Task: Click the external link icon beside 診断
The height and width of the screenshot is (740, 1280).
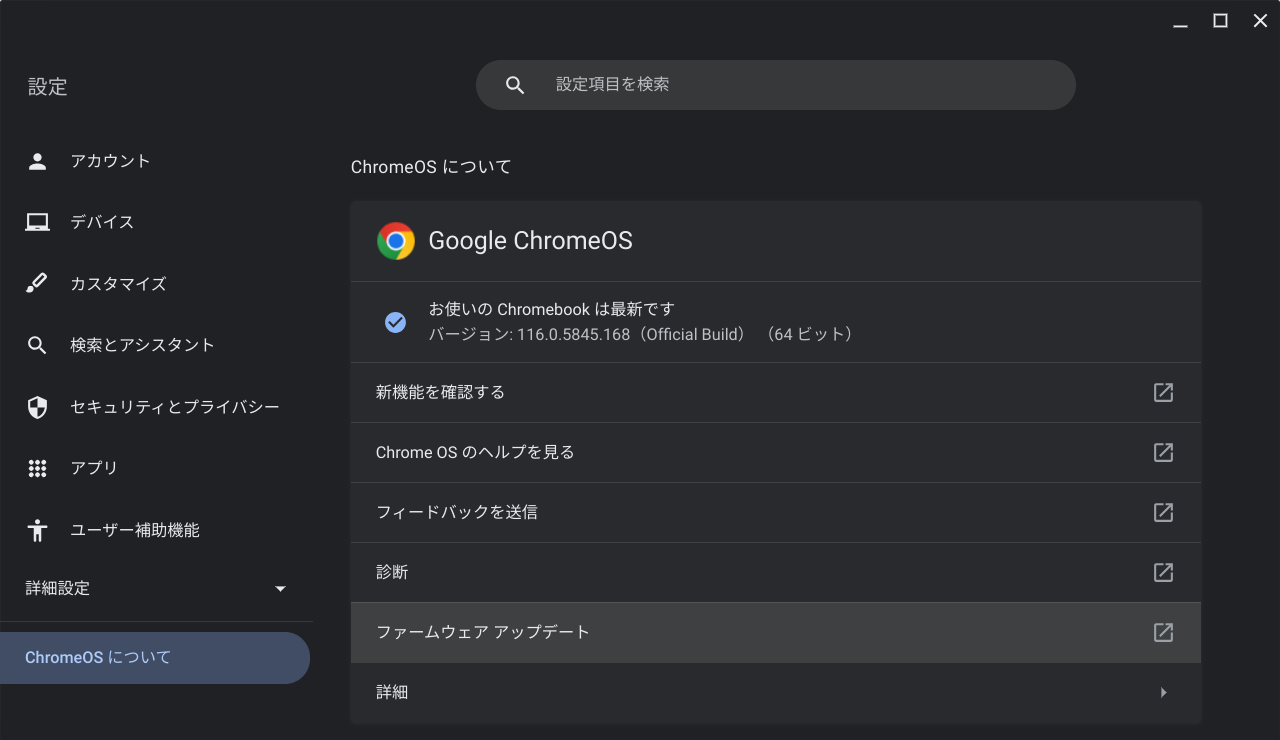Action: click(x=1162, y=572)
